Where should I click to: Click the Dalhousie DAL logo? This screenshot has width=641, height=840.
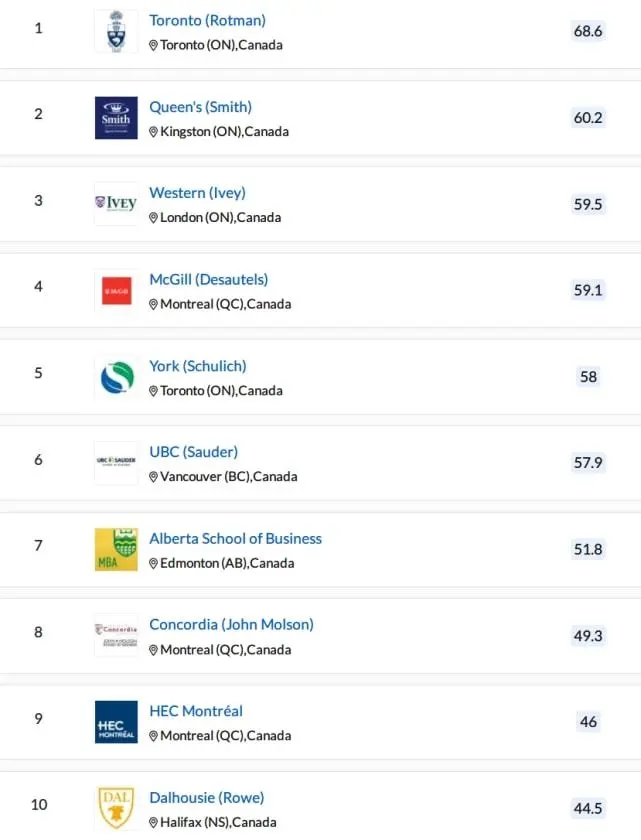(116, 808)
